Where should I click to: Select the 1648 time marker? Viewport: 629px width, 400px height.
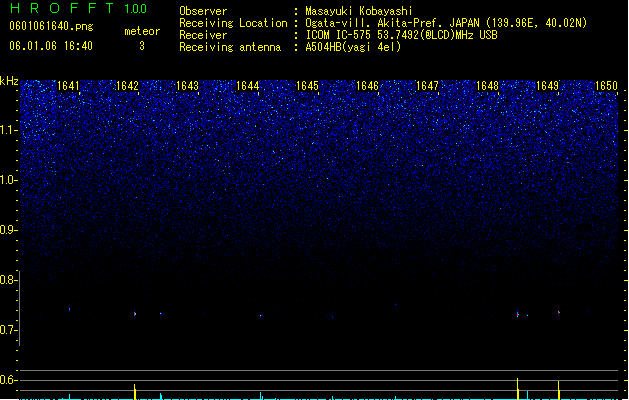pyautogui.click(x=487, y=86)
